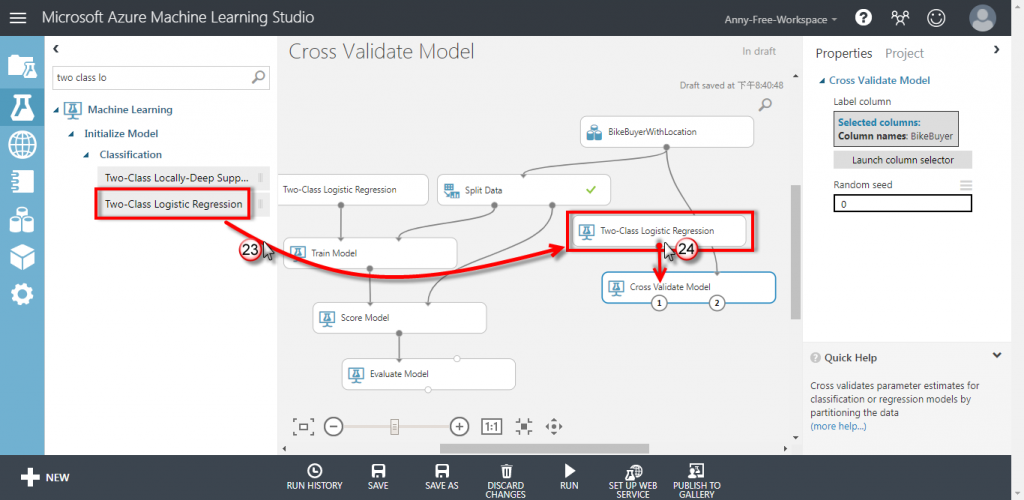This screenshot has height=500, width=1024.
Task: Open Projects in the left sidebar
Action: click(22, 66)
